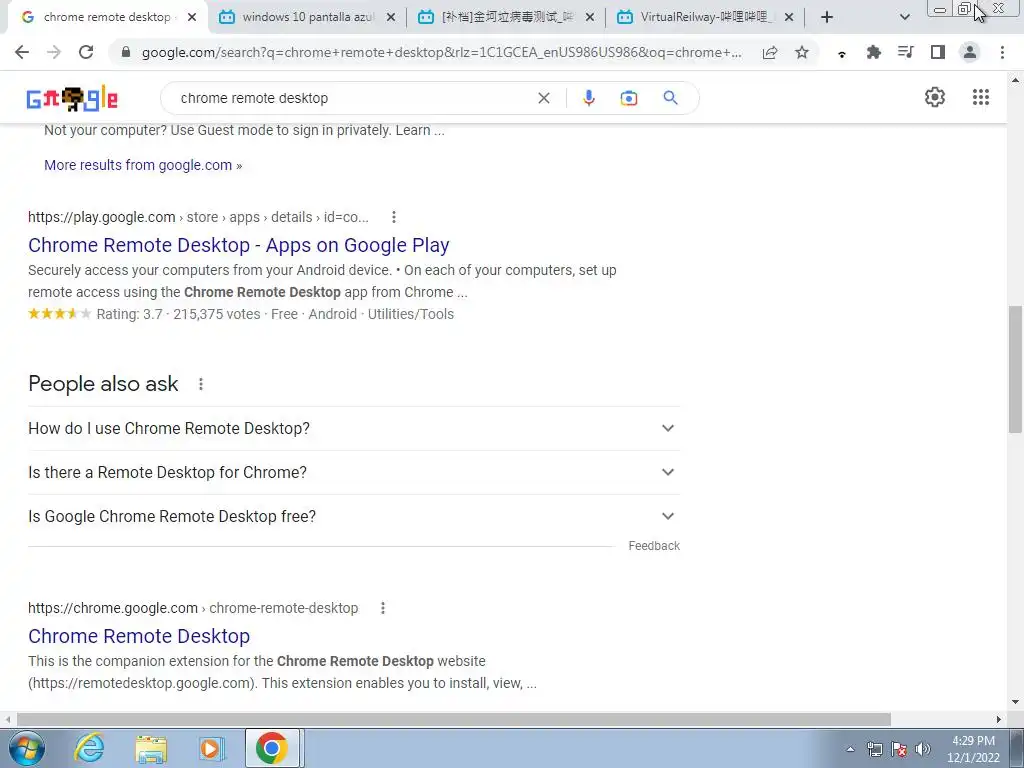Image resolution: width=1024 pixels, height=768 pixels.
Task: Open People also ask options menu
Action: (x=201, y=384)
